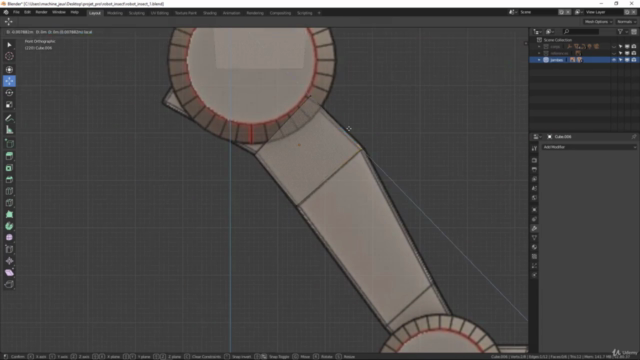Pick the Edge Slide tool

pyautogui.click(x=9, y=249)
